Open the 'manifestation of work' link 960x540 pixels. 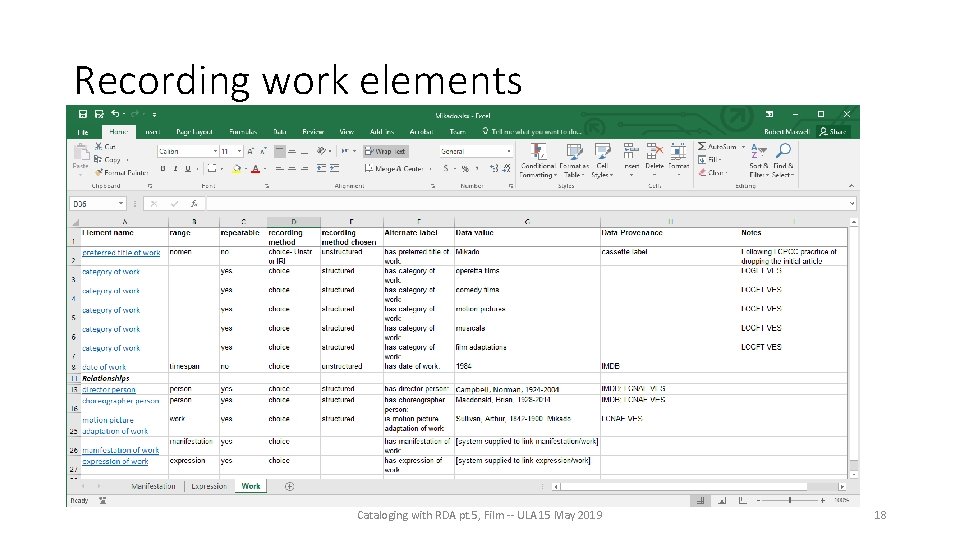pyautogui.click(x=121, y=450)
